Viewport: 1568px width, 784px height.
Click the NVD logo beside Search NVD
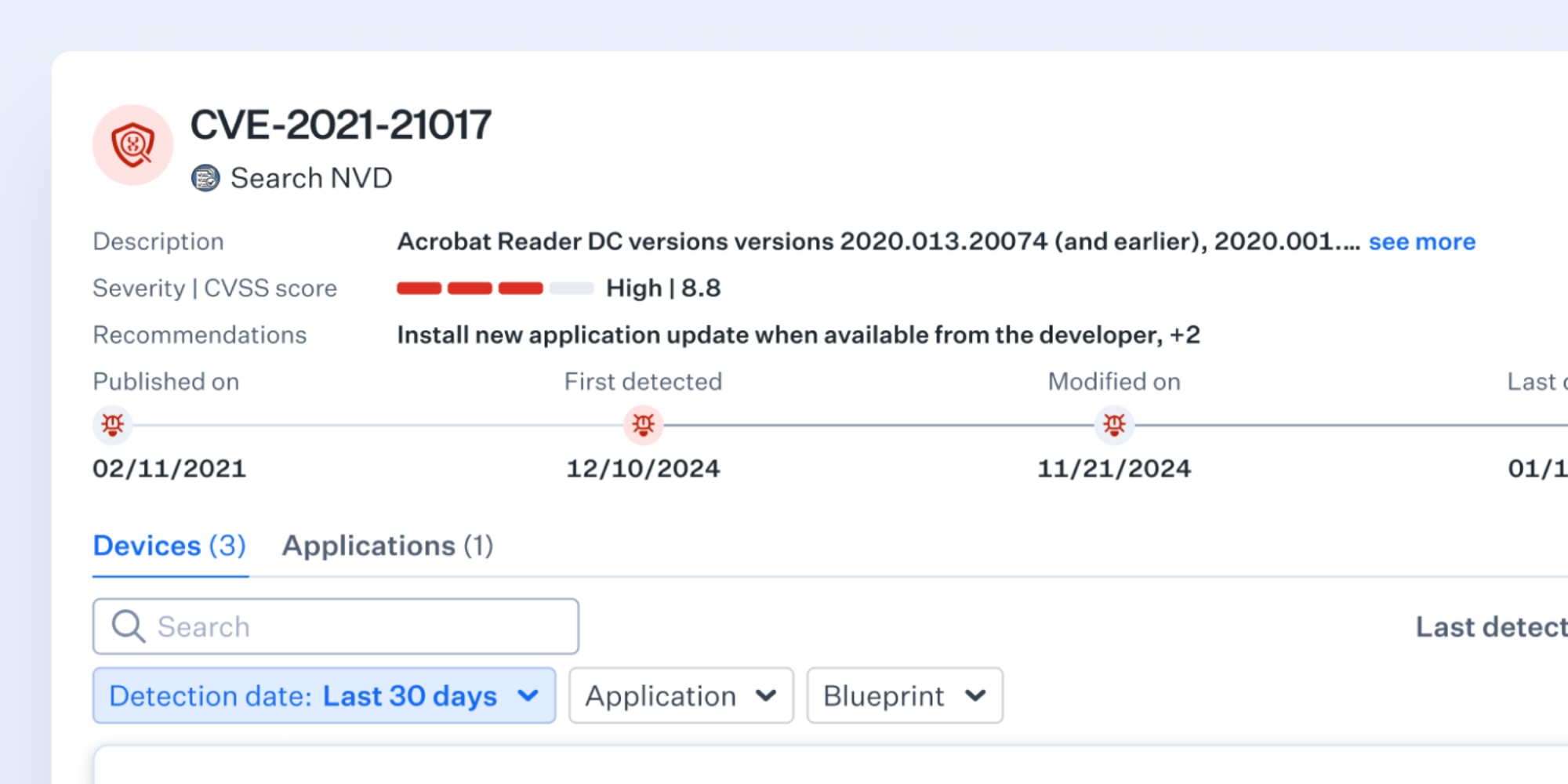tap(205, 177)
